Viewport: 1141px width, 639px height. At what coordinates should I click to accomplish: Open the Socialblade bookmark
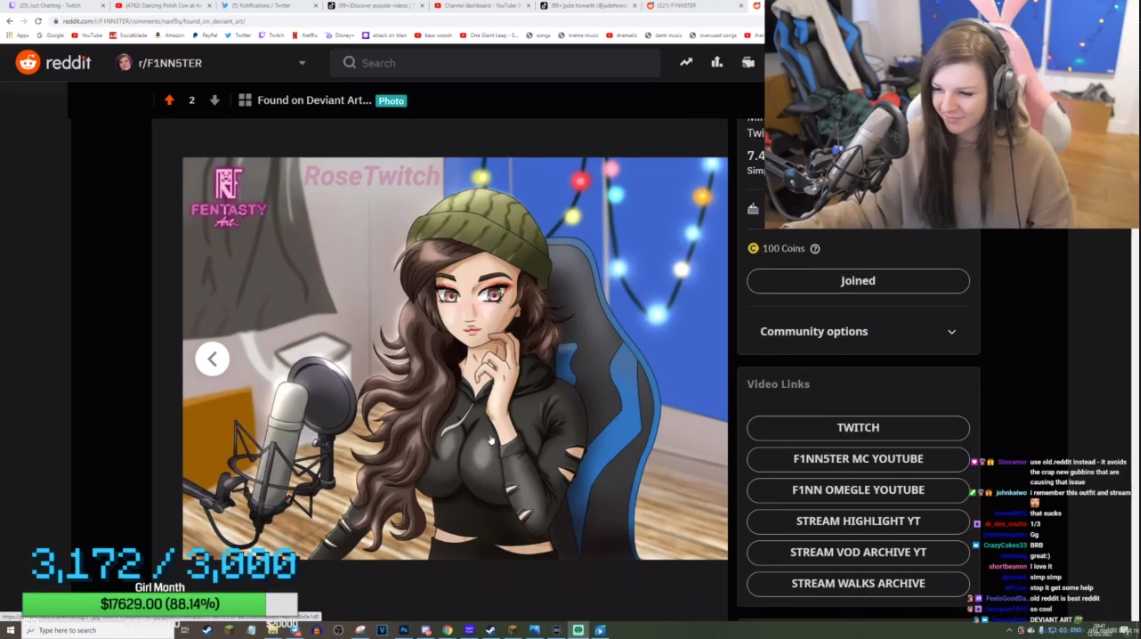pyautogui.click(x=128, y=35)
